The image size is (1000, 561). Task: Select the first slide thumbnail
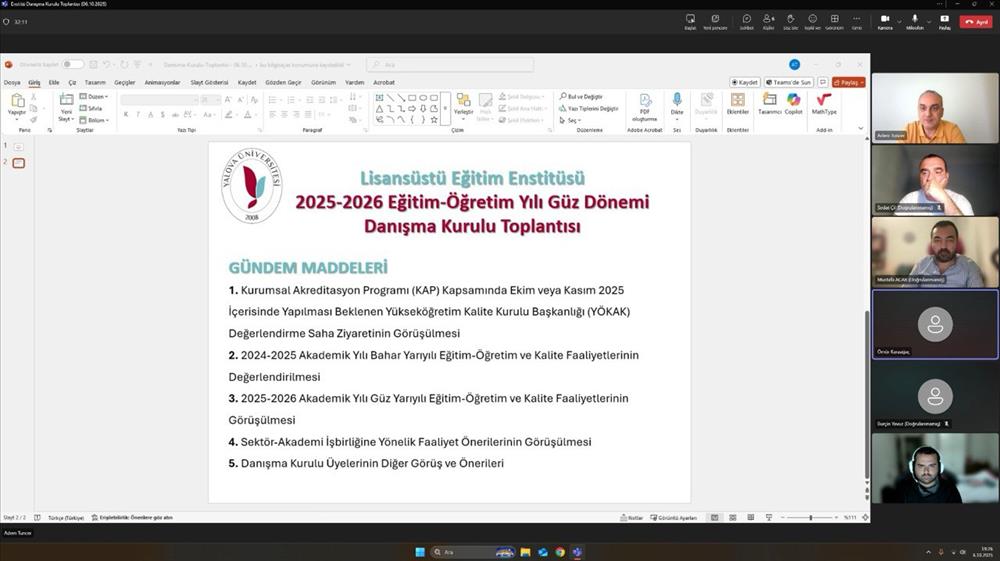18,146
